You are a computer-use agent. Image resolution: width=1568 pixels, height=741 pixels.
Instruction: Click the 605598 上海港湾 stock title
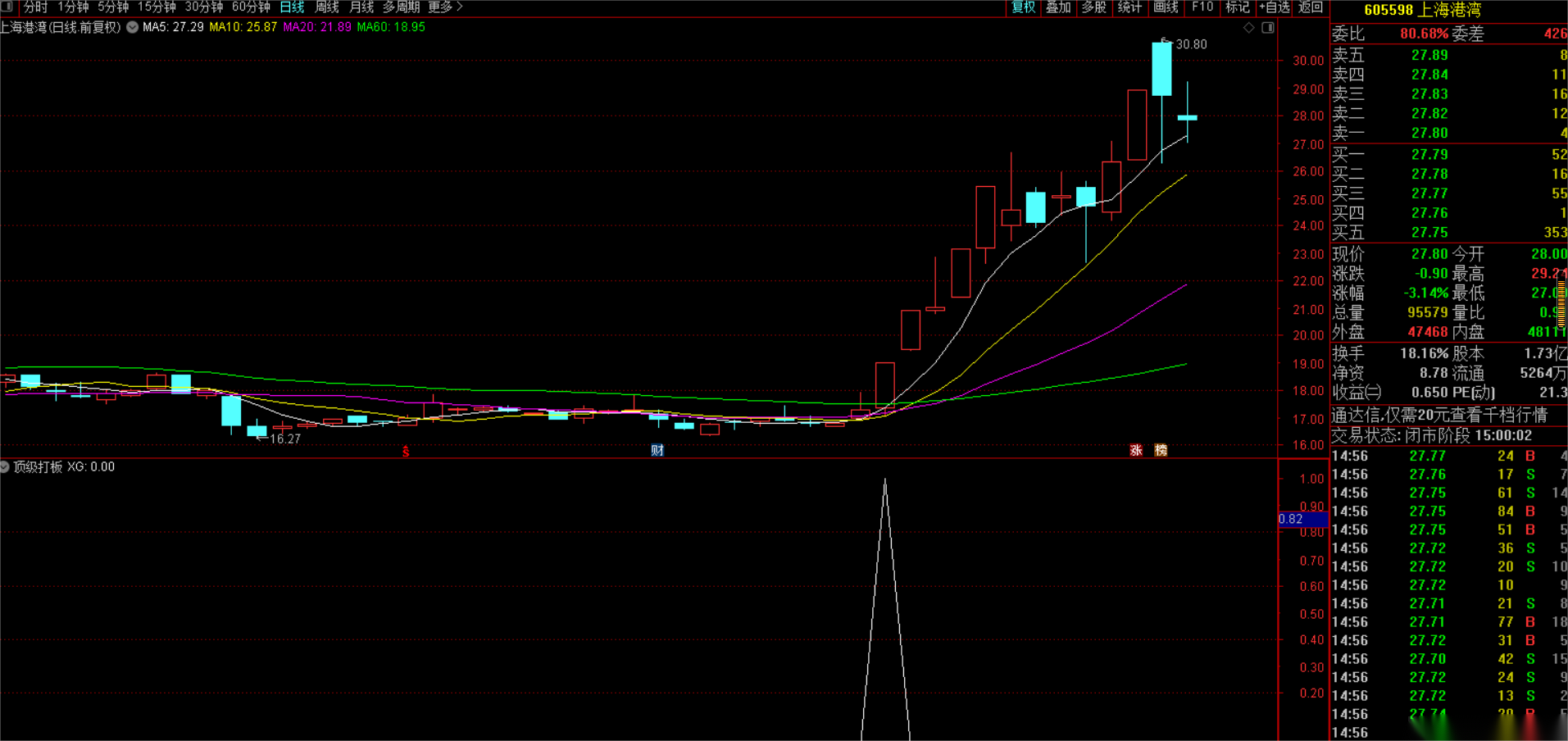1422,11
